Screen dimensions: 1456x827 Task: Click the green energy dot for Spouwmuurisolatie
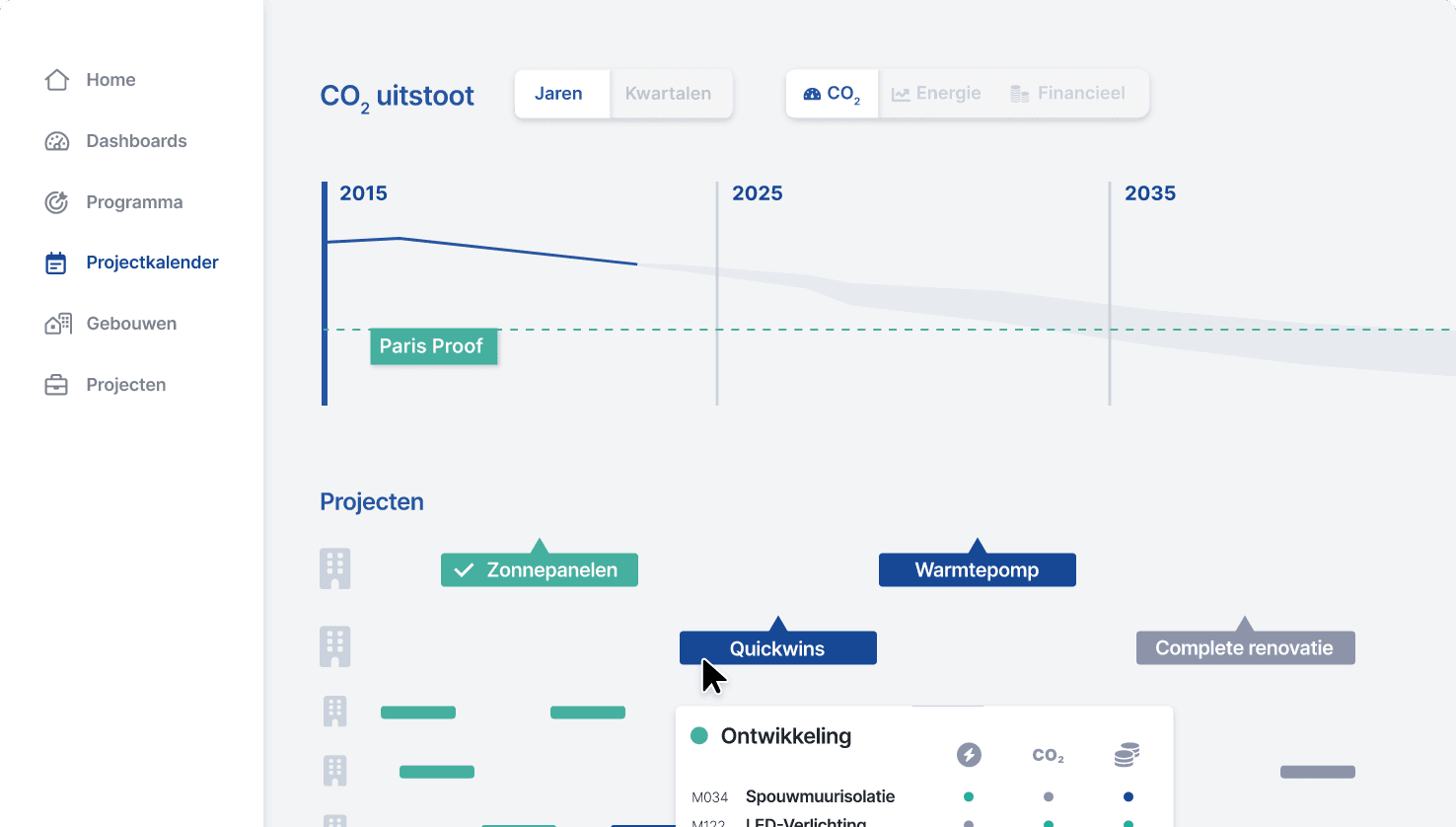pos(969,796)
